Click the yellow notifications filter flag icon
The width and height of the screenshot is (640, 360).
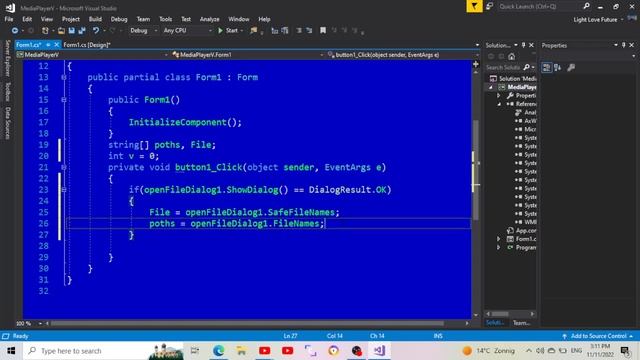(x=474, y=6)
